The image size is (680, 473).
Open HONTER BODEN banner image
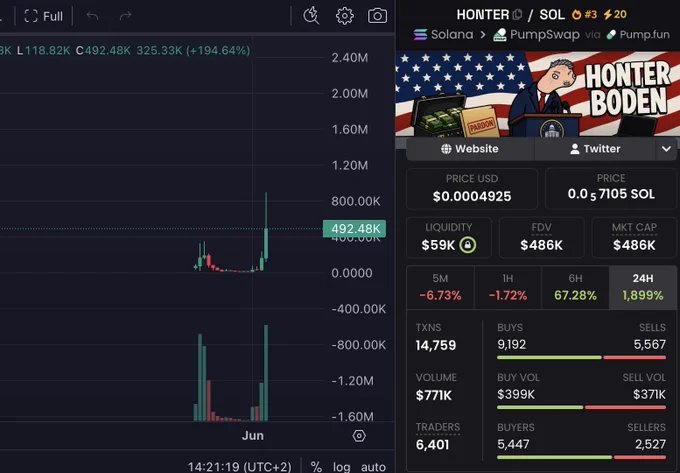(537, 94)
